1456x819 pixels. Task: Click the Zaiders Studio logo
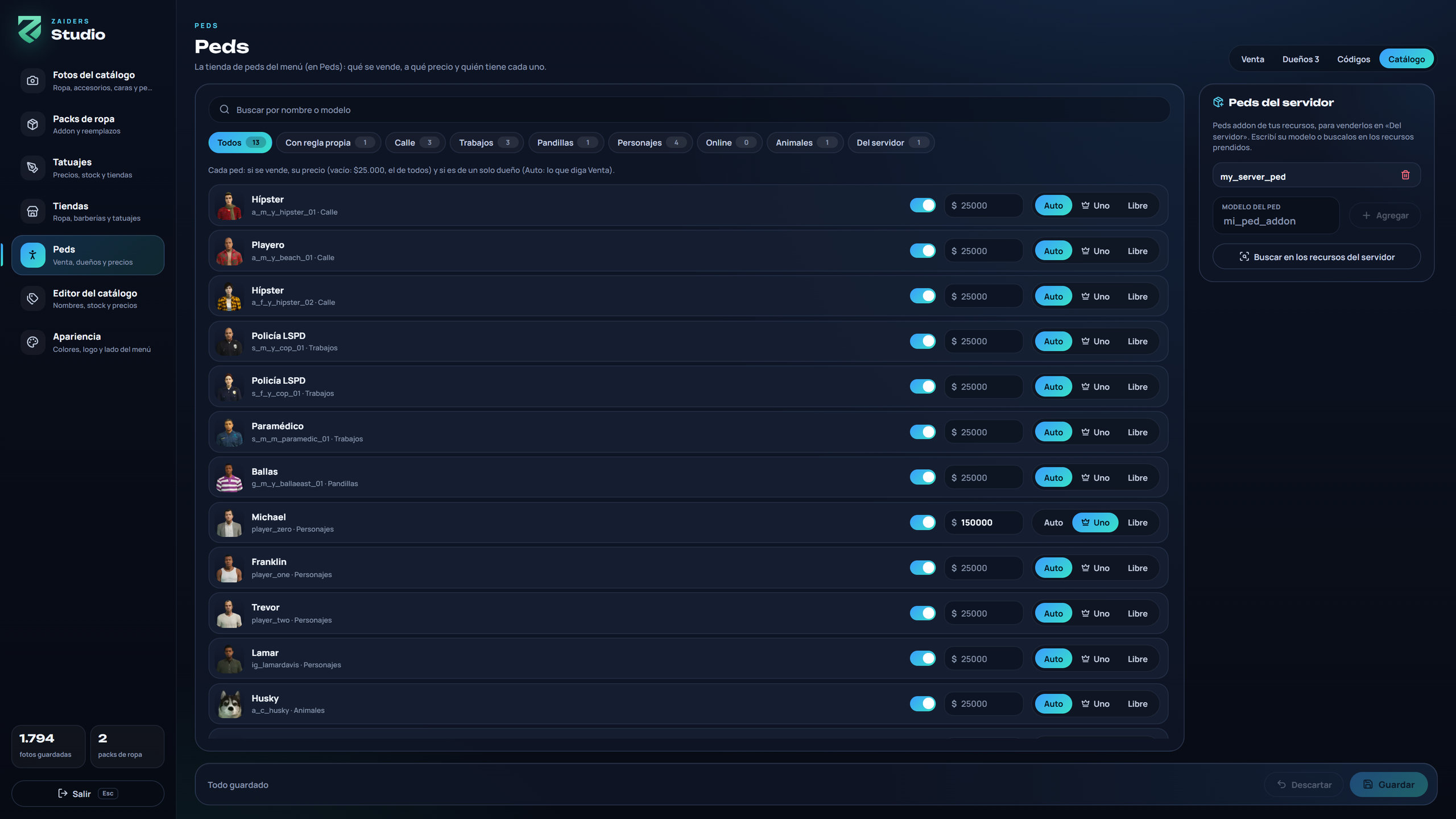pyautogui.click(x=30, y=29)
